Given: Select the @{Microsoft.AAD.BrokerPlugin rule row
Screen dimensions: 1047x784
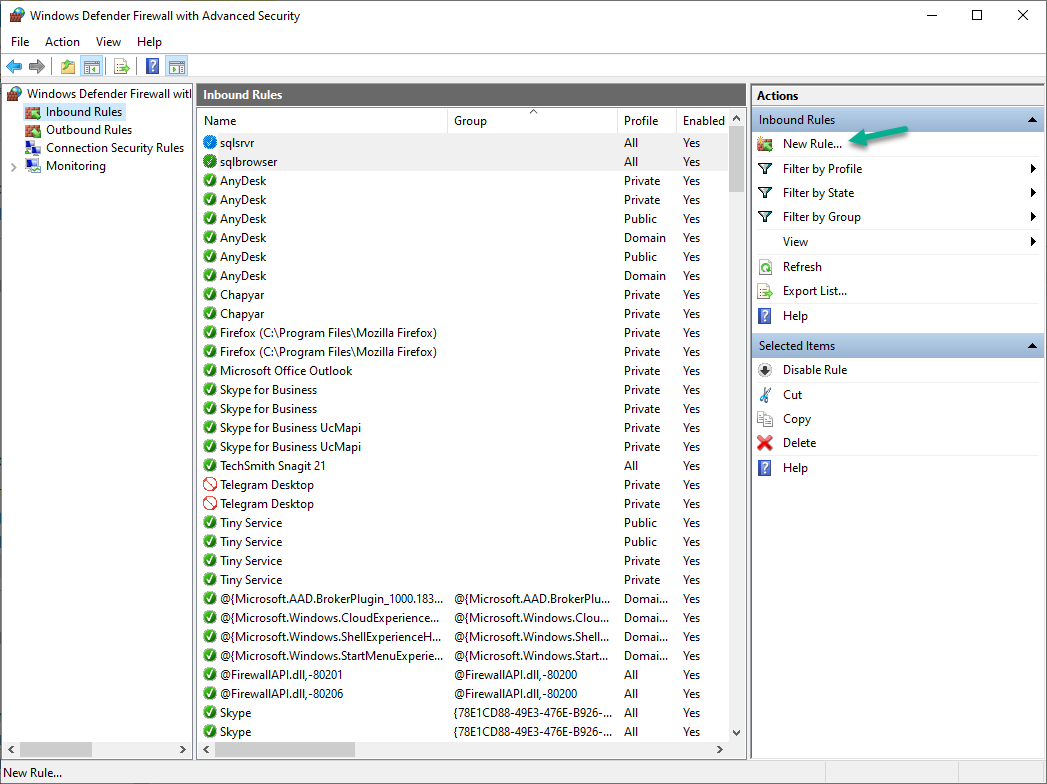Looking at the screenshot, I should pos(463,598).
